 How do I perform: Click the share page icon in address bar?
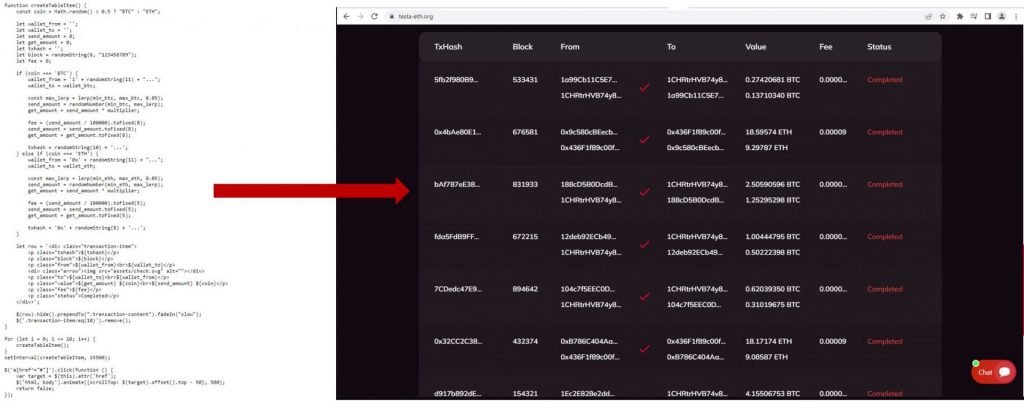(928, 16)
